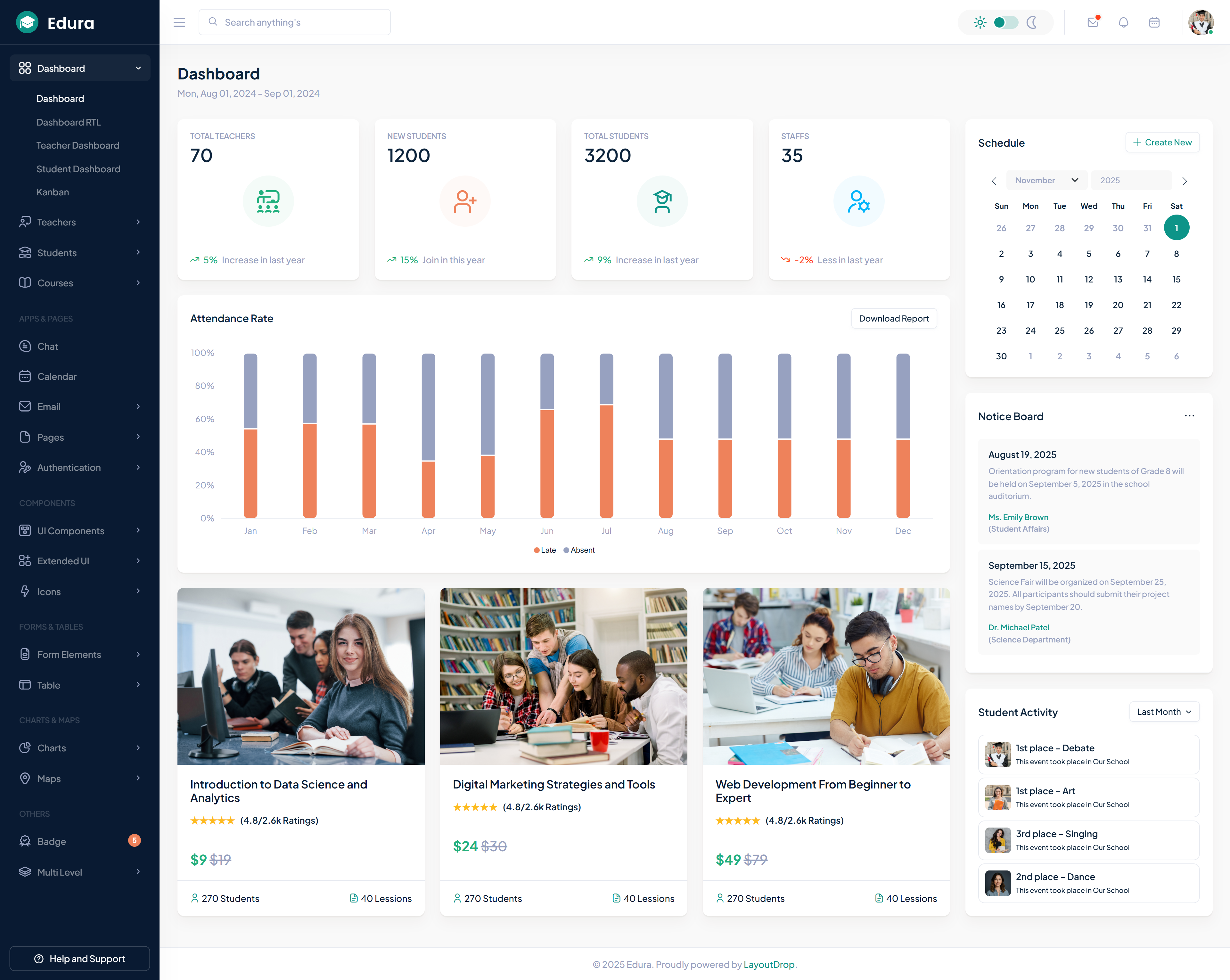Click the Edura logo
This screenshot has width=1230, height=980.
pos(57,22)
